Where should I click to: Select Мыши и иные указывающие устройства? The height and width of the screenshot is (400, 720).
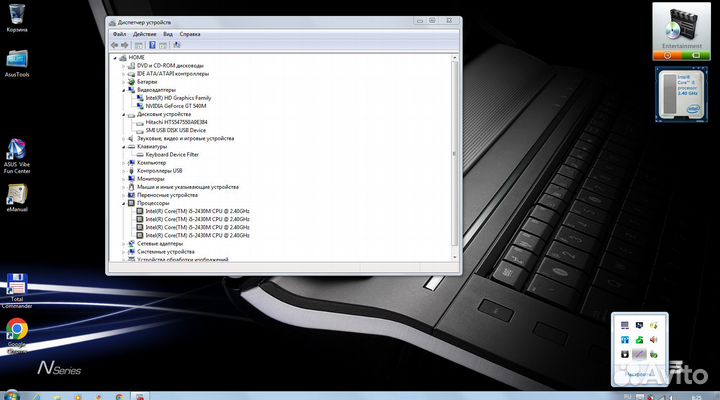(187, 187)
